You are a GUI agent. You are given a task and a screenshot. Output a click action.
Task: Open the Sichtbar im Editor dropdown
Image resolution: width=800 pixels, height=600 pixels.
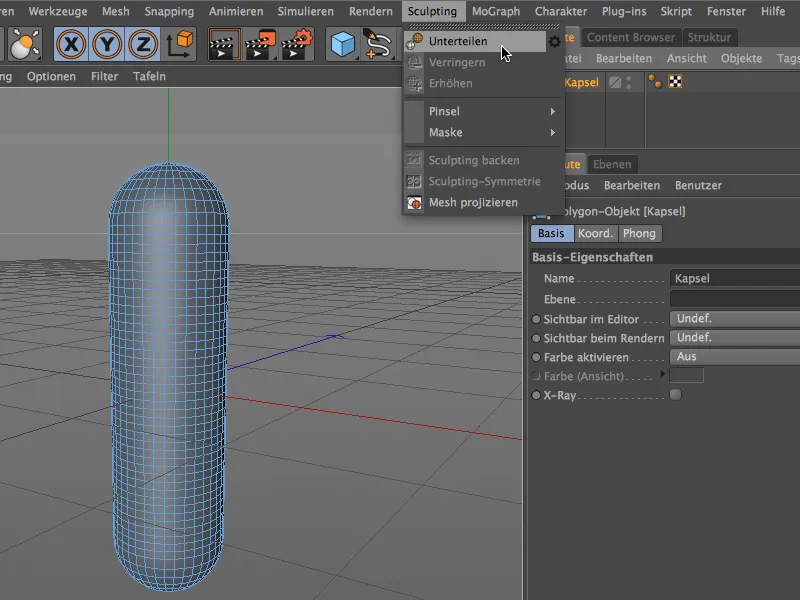click(x=735, y=318)
